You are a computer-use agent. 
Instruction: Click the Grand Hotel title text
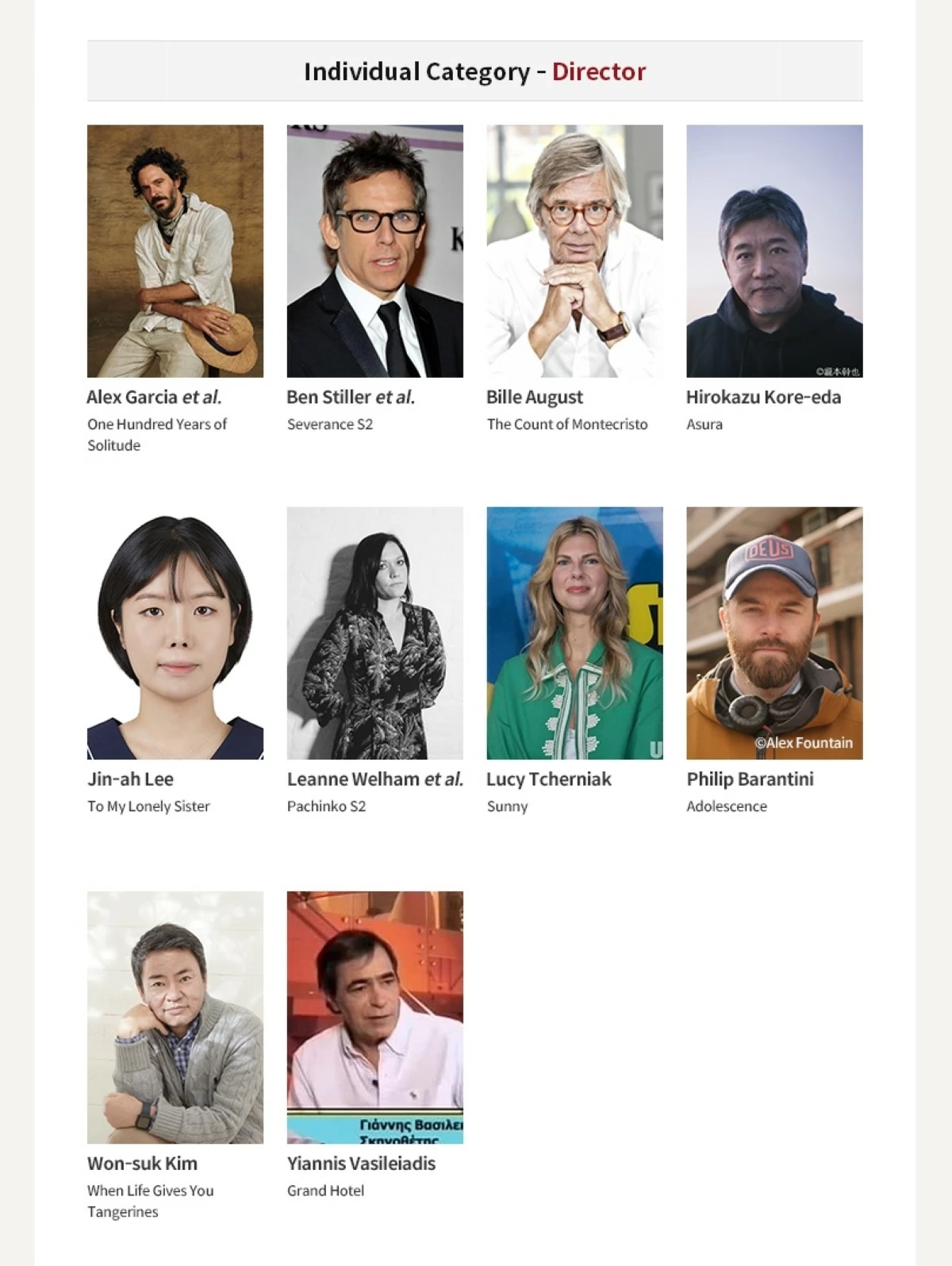tap(325, 1191)
